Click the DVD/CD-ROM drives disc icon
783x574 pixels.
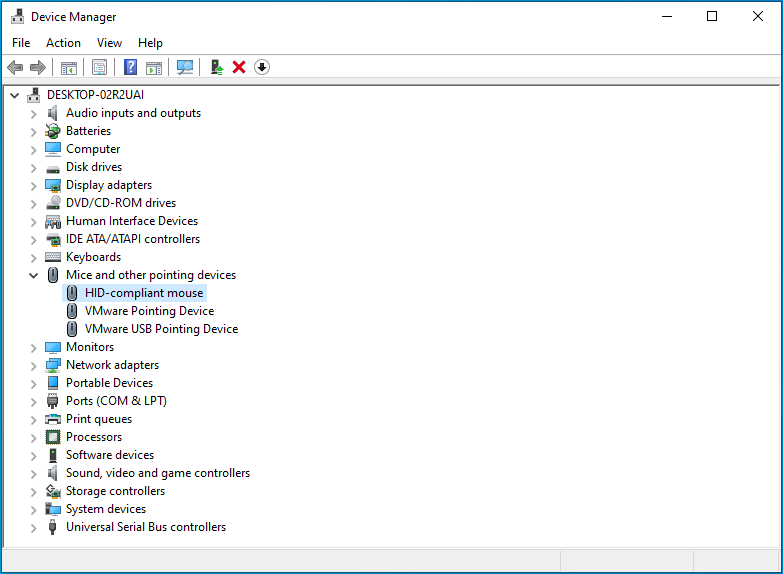pyautogui.click(x=52, y=203)
